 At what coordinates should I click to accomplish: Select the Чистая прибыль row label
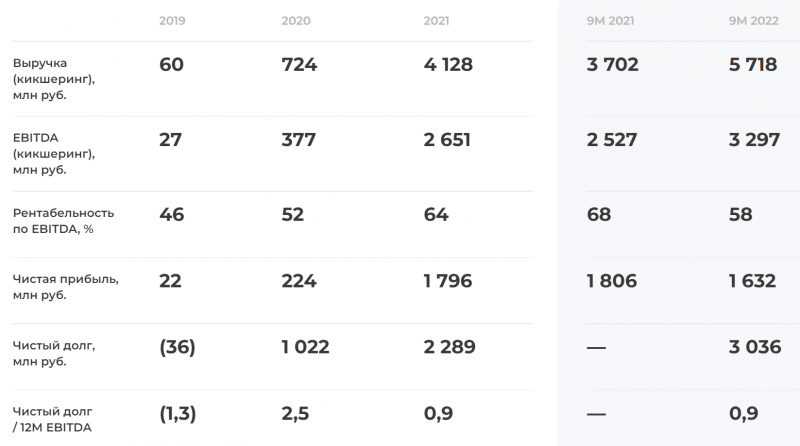[x=66, y=287]
